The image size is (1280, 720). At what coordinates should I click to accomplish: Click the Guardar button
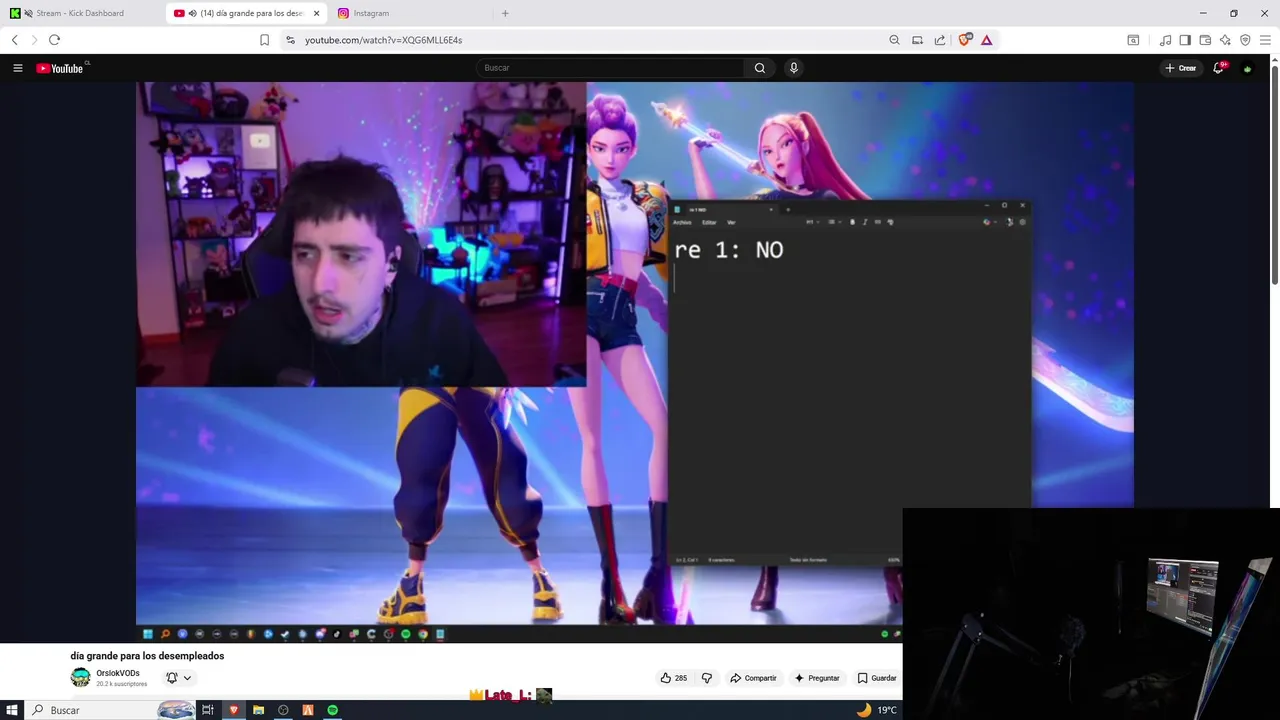(877, 678)
